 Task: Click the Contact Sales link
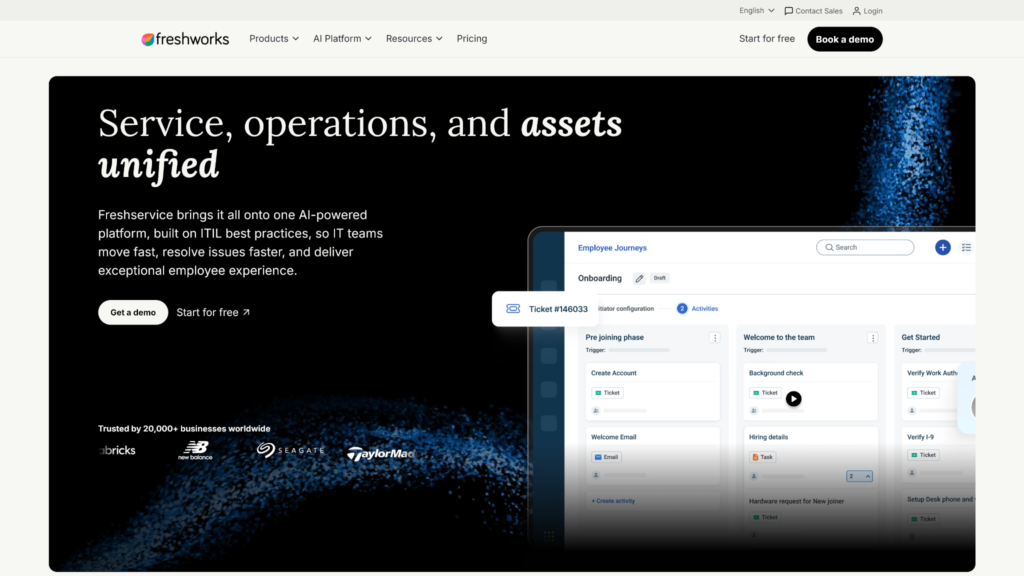(x=813, y=10)
